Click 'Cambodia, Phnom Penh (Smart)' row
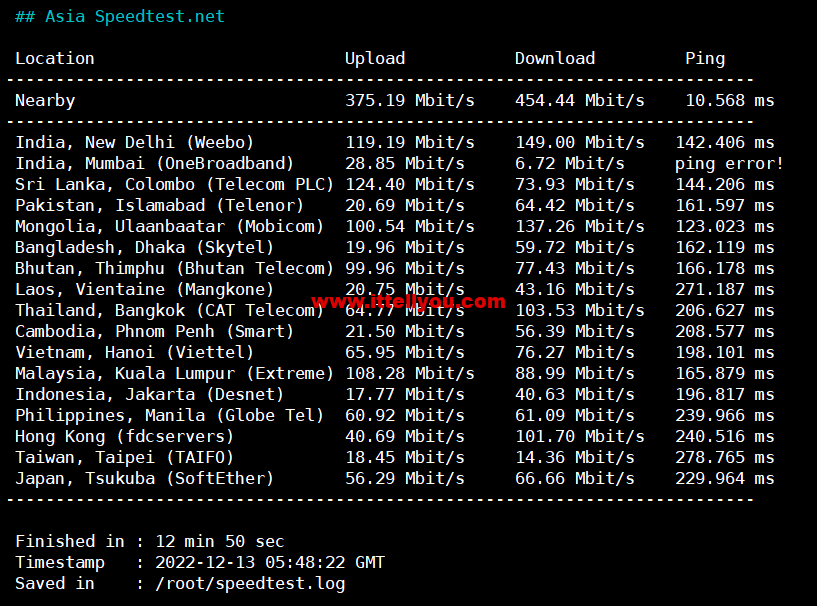Viewport: 817px width, 606px height. (155, 331)
